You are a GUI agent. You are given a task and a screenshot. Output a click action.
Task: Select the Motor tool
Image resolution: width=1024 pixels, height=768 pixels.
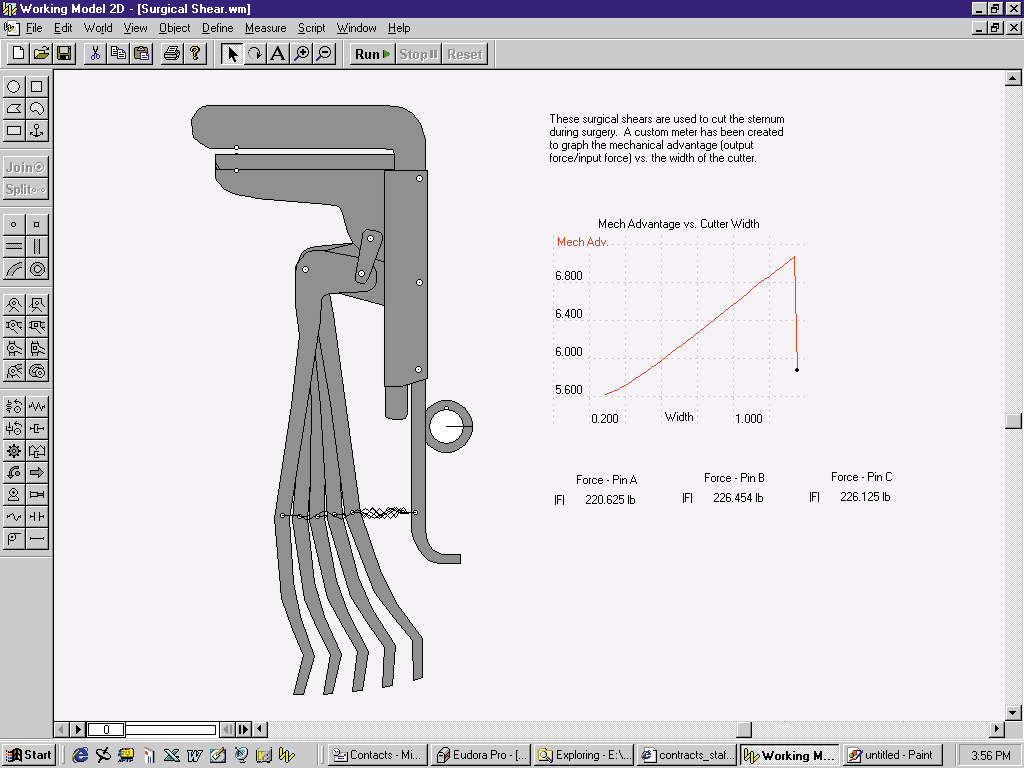pyautogui.click(x=14, y=495)
